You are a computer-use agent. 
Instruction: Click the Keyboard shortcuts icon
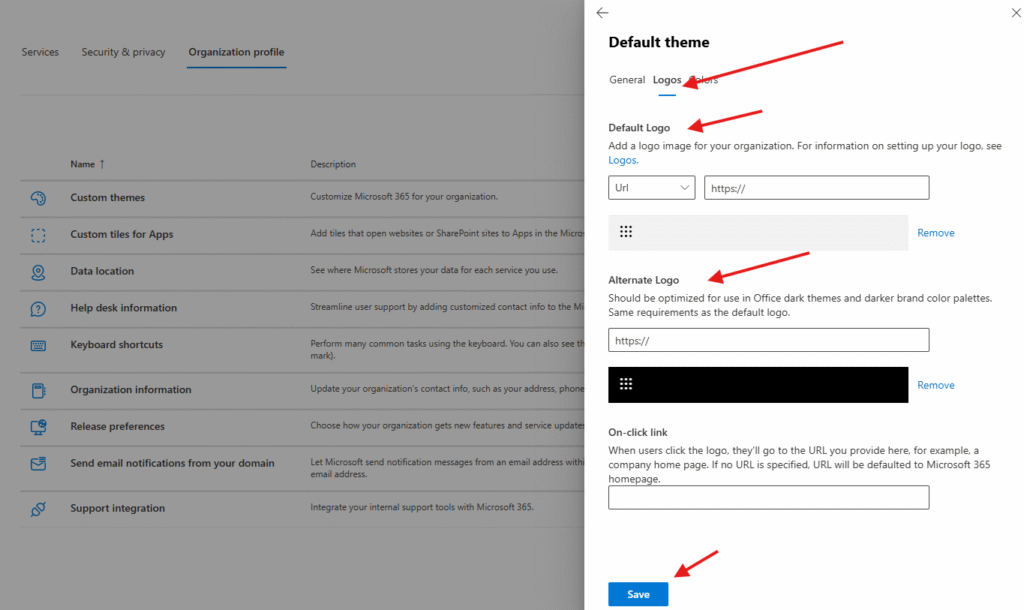click(38, 345)
